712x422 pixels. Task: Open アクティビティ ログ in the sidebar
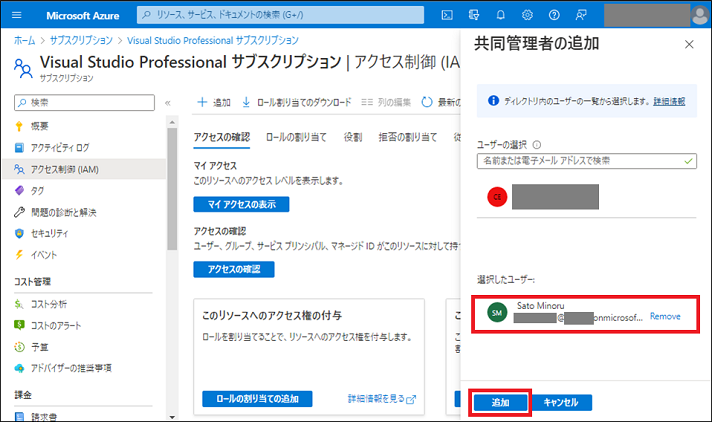pyautogui.click(x=59, y=148)
